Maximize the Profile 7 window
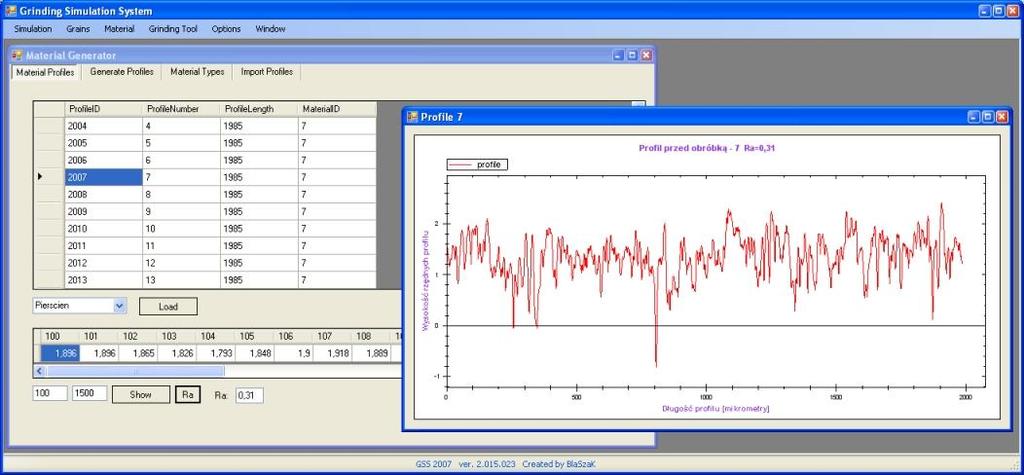This screenshot has width=1024, height=475. (988, 117)
